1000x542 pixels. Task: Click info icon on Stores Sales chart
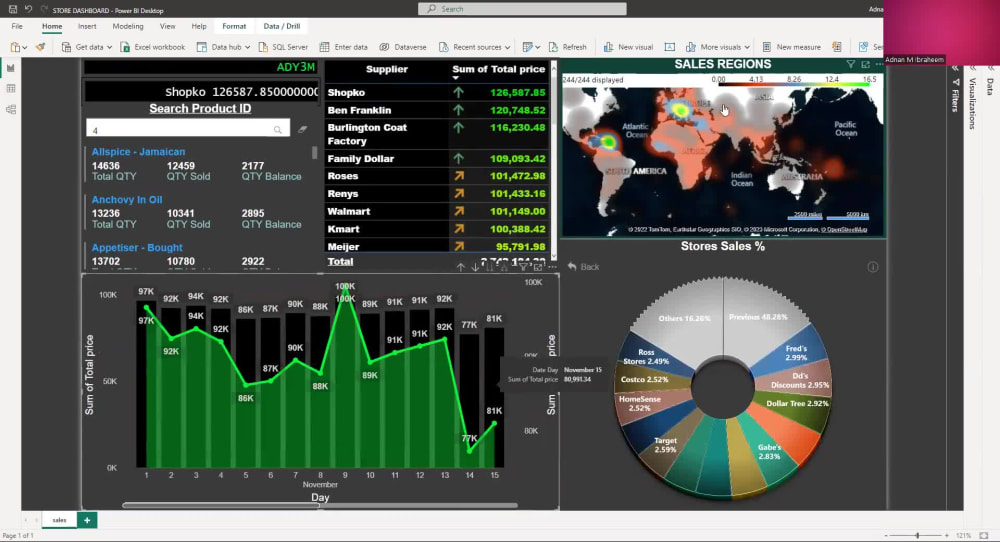pos(872,267)
